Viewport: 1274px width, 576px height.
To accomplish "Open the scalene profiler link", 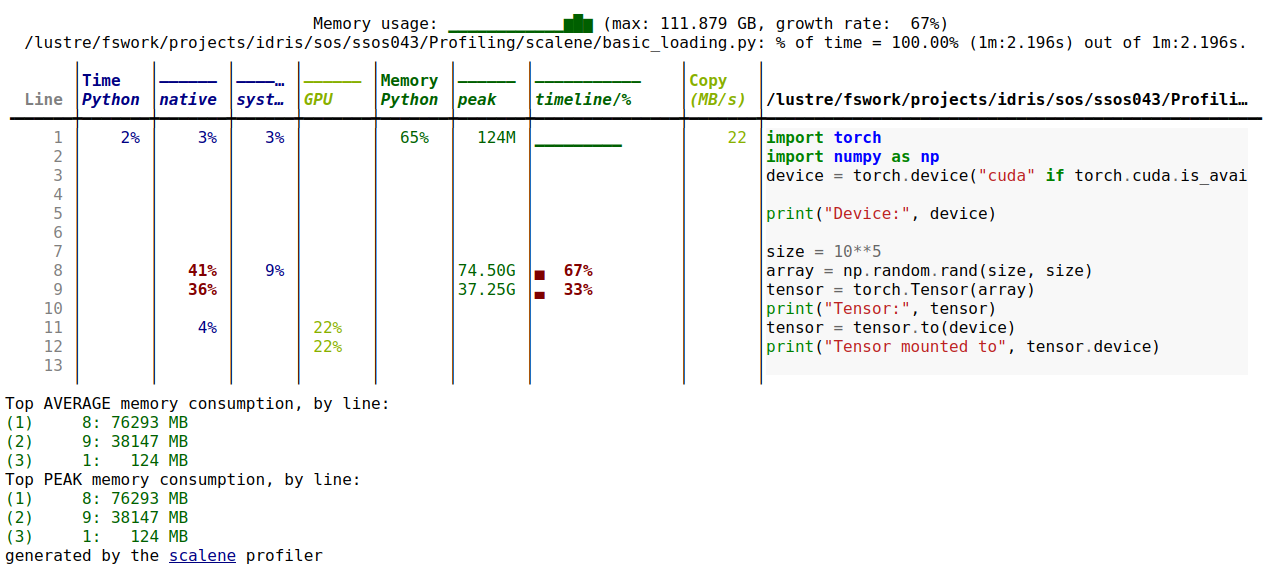I will point(202,555).
